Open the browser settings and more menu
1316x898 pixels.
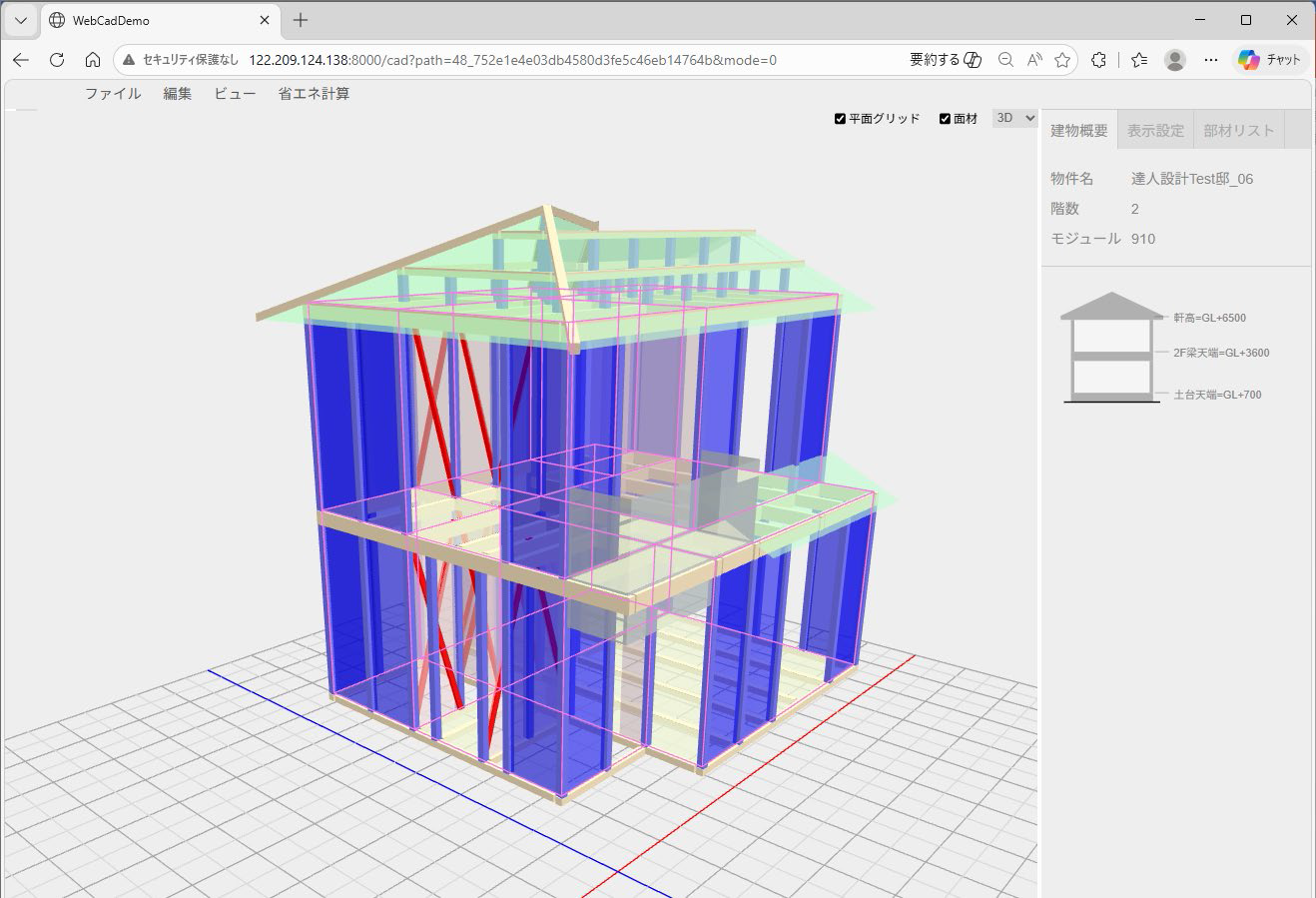1211,60
